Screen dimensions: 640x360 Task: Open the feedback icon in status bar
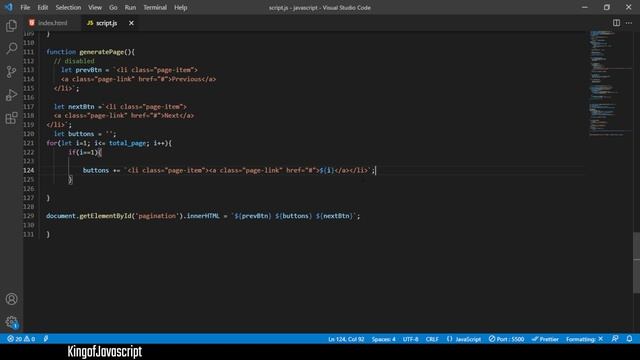(x=615, y=339)
